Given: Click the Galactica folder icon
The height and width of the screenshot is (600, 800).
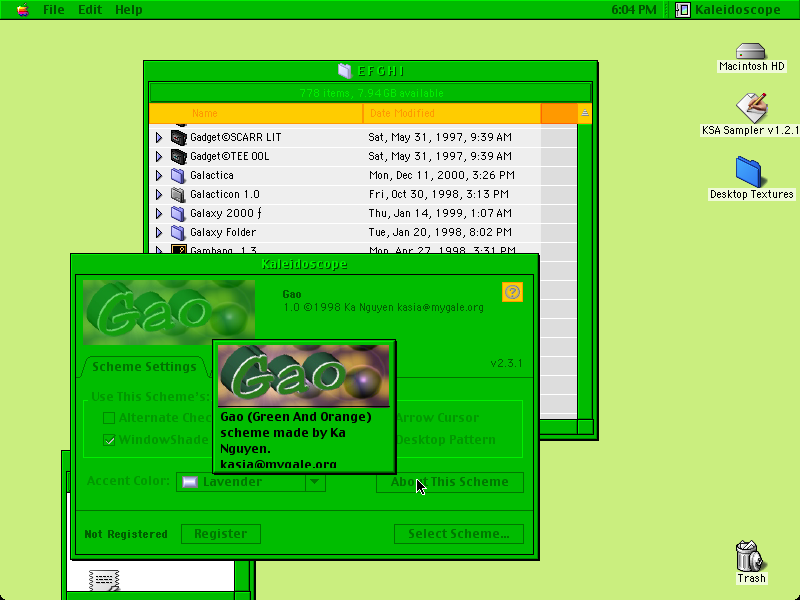Looking at the screenshot, I should pyautogui.click(x=178, y=176).
